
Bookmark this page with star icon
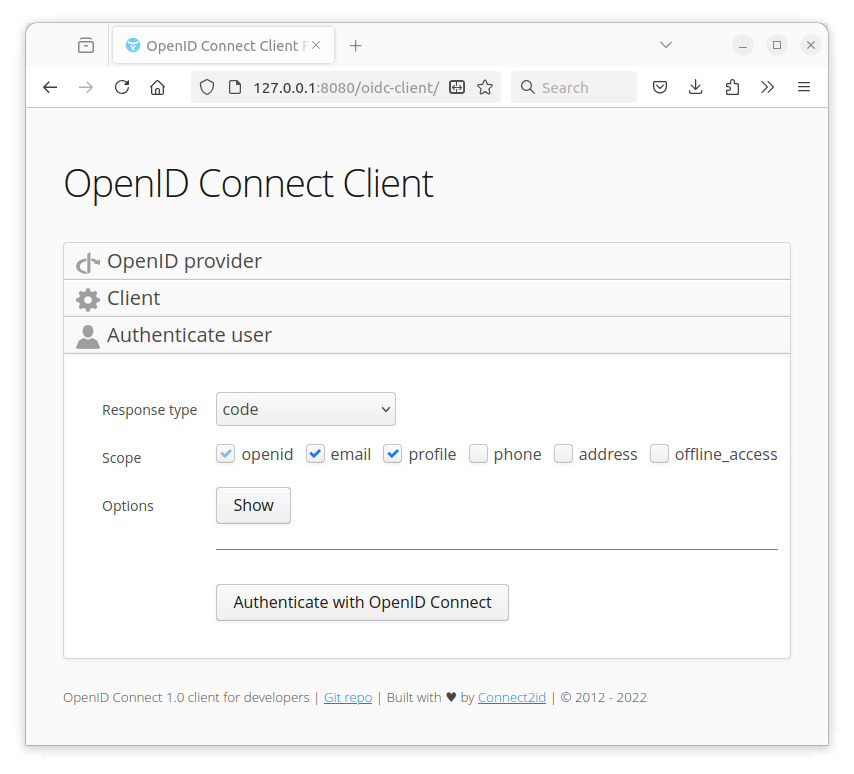(485, 87)
